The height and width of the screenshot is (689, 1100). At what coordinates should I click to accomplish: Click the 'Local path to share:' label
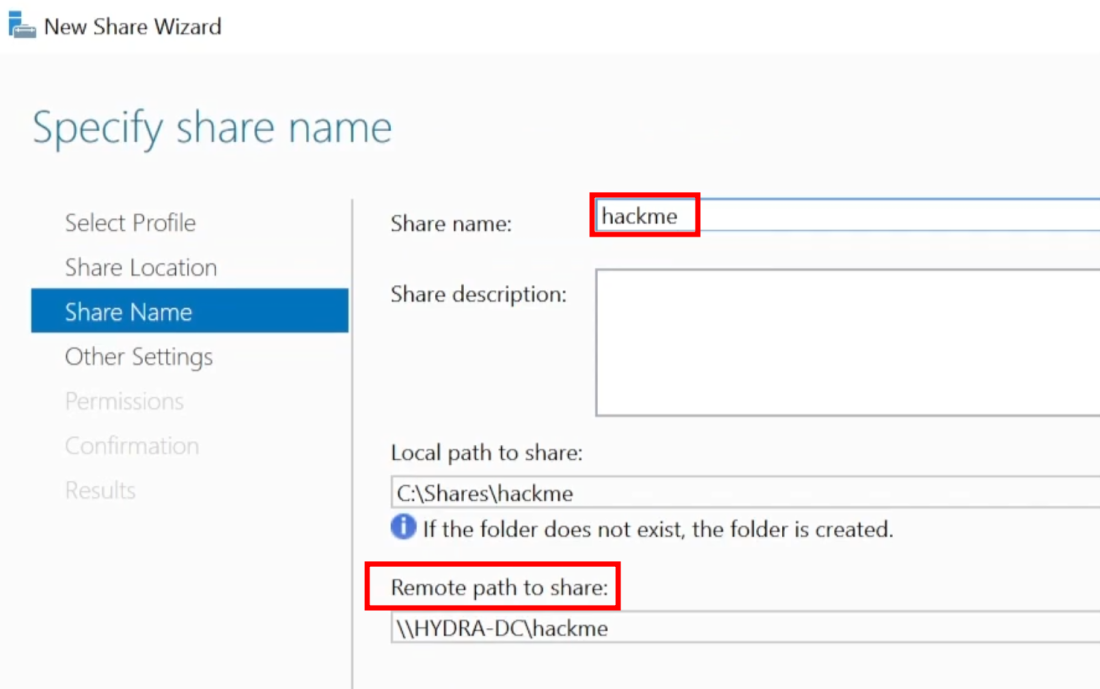[486, 453]
